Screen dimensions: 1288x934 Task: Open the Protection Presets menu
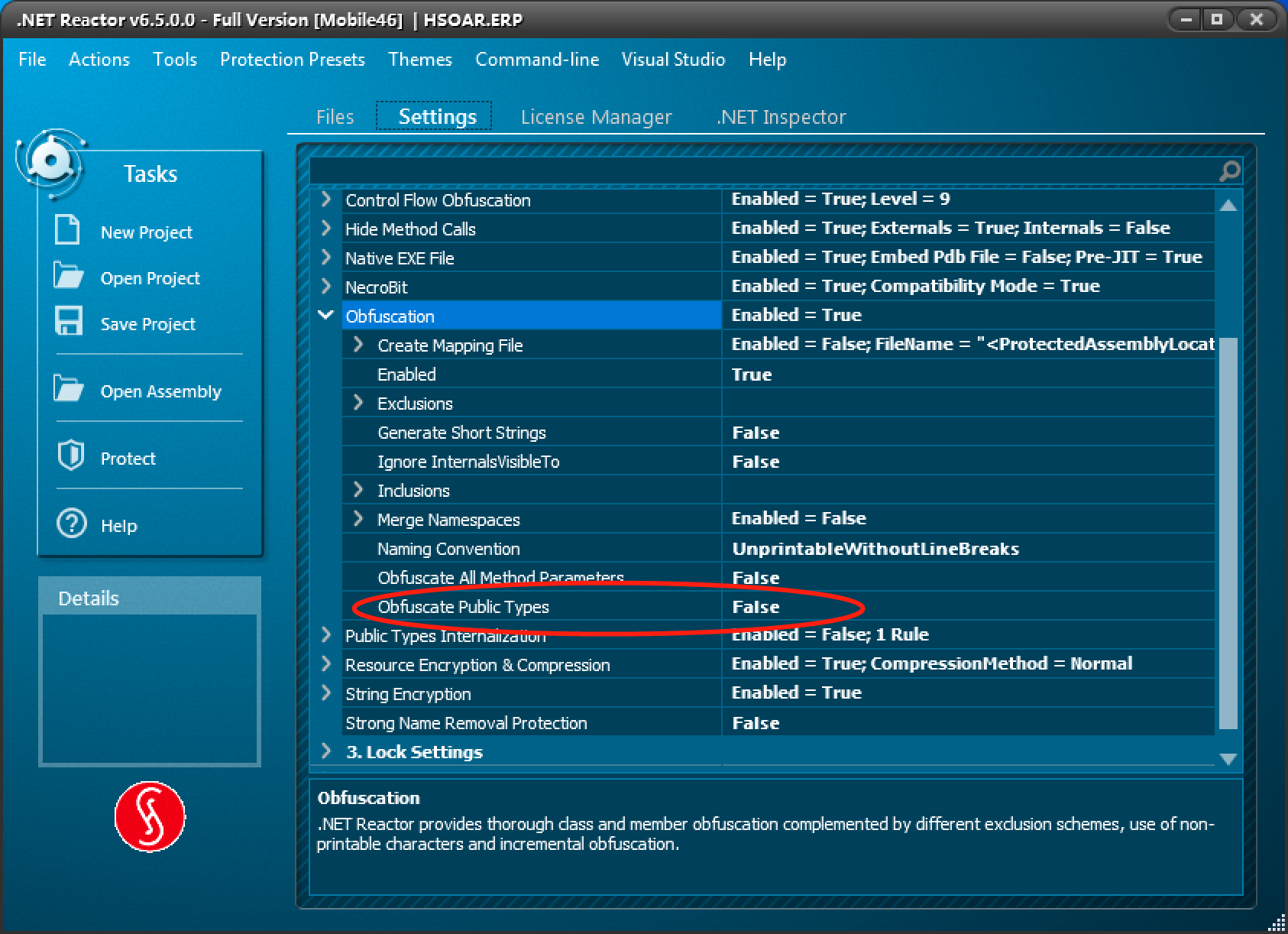tap(293, 60)
